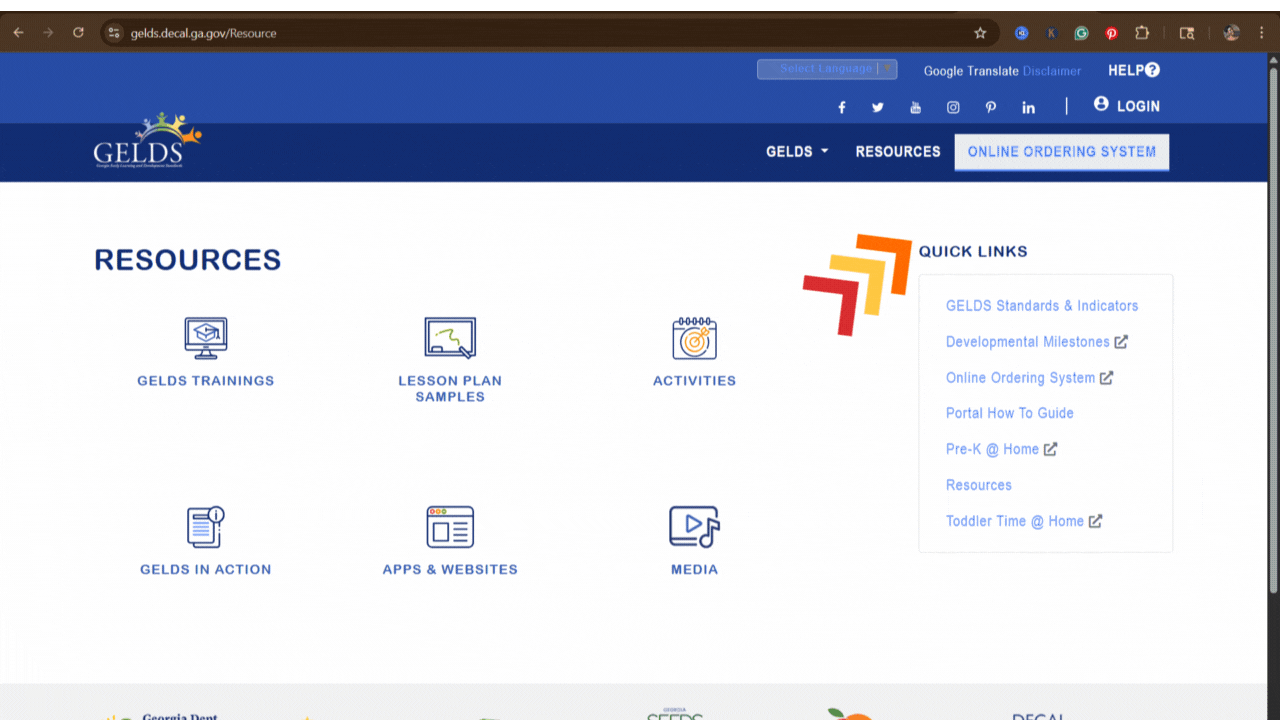Expand the GELDS navigation dropdown
Image resolution: width=1280 pixels, height=720 pixels.
pos(797,152)
